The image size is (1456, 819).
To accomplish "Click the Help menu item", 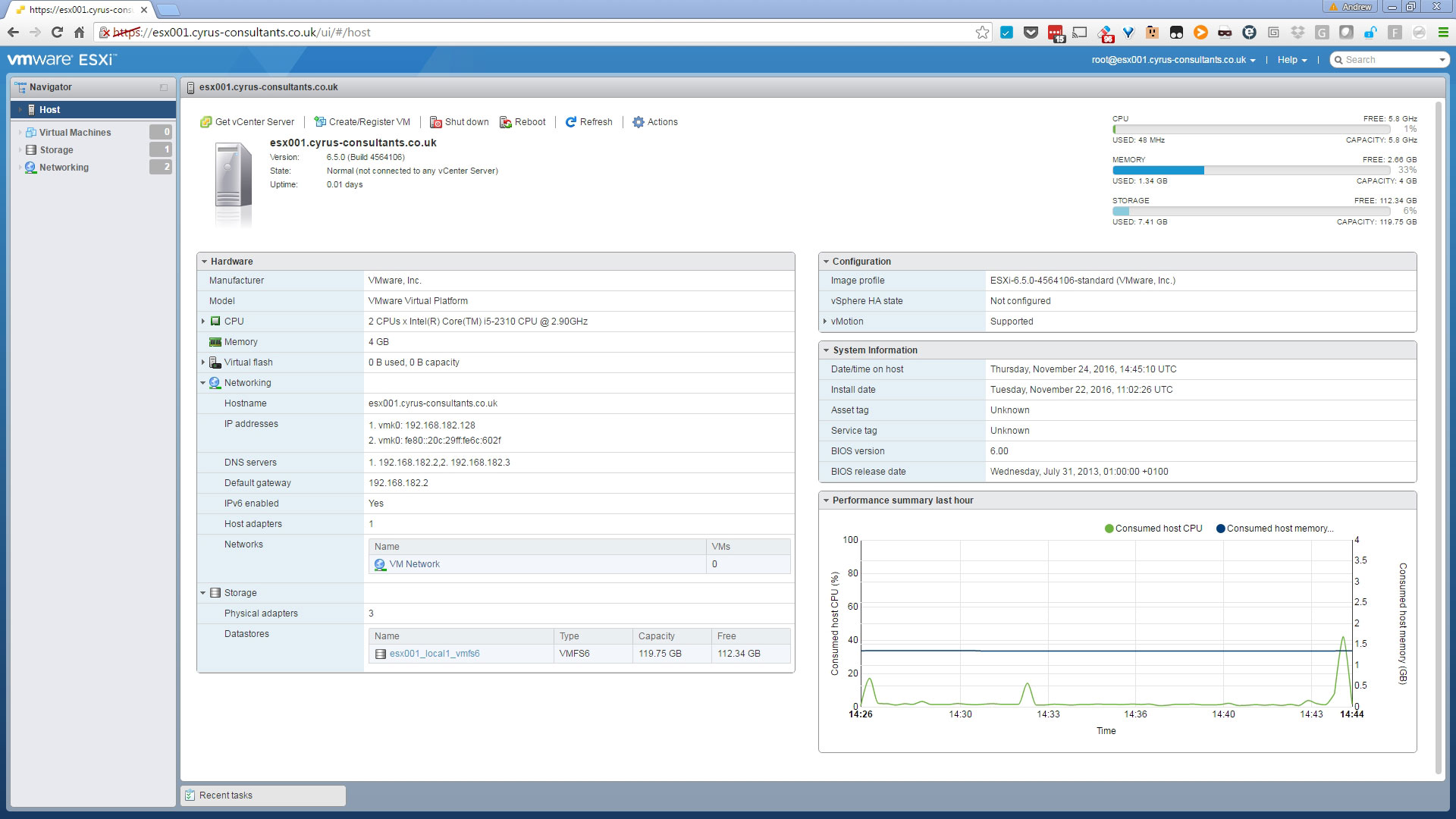I will click(1290, 60).
